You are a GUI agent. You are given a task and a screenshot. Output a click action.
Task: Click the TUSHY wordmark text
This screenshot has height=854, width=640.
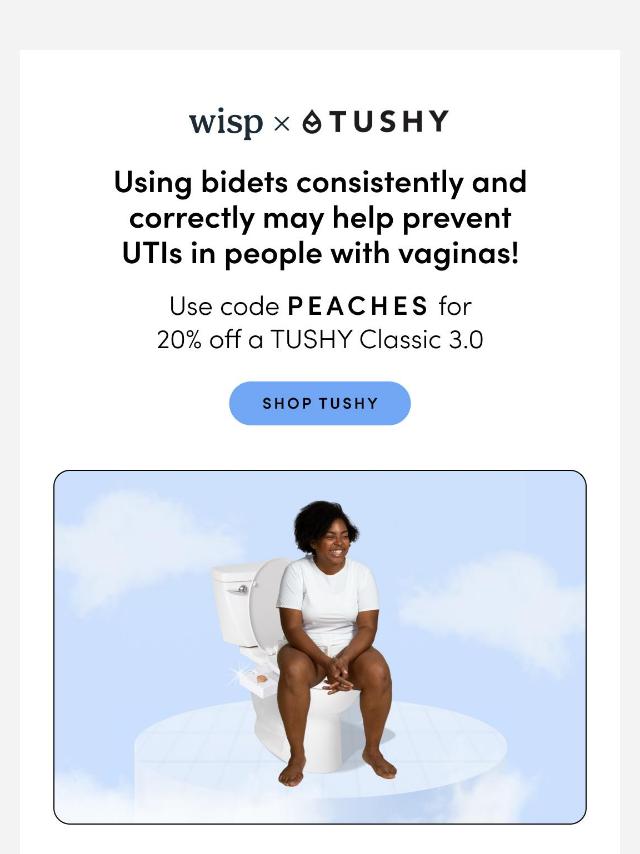coord(389,121)
